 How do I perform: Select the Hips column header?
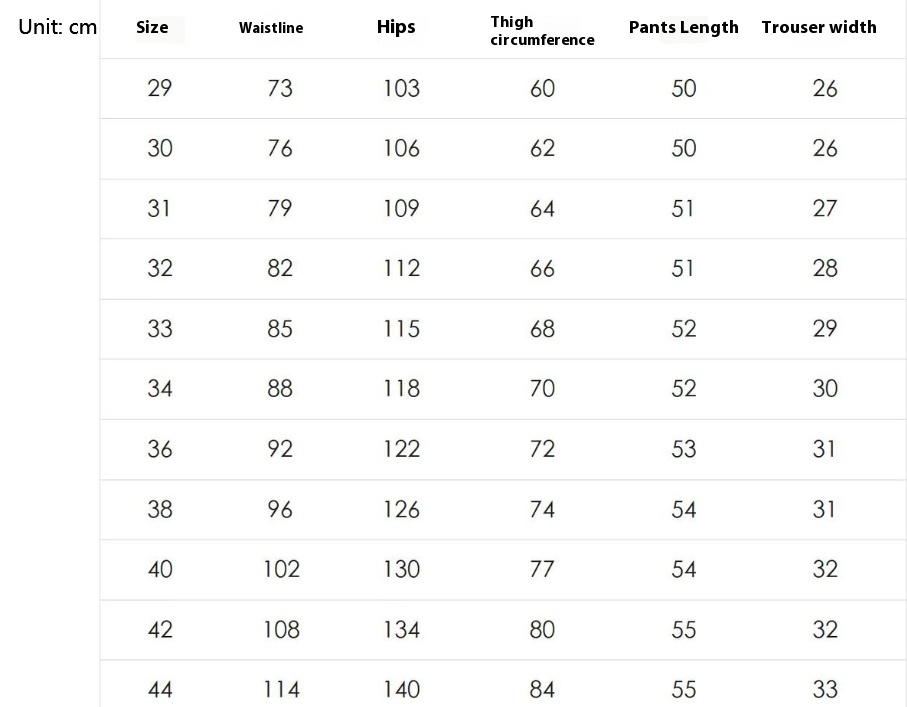[396, 27]
